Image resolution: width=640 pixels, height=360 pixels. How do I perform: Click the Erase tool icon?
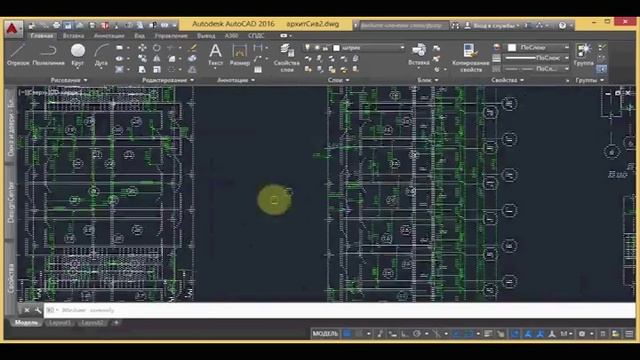pos(193,48)
